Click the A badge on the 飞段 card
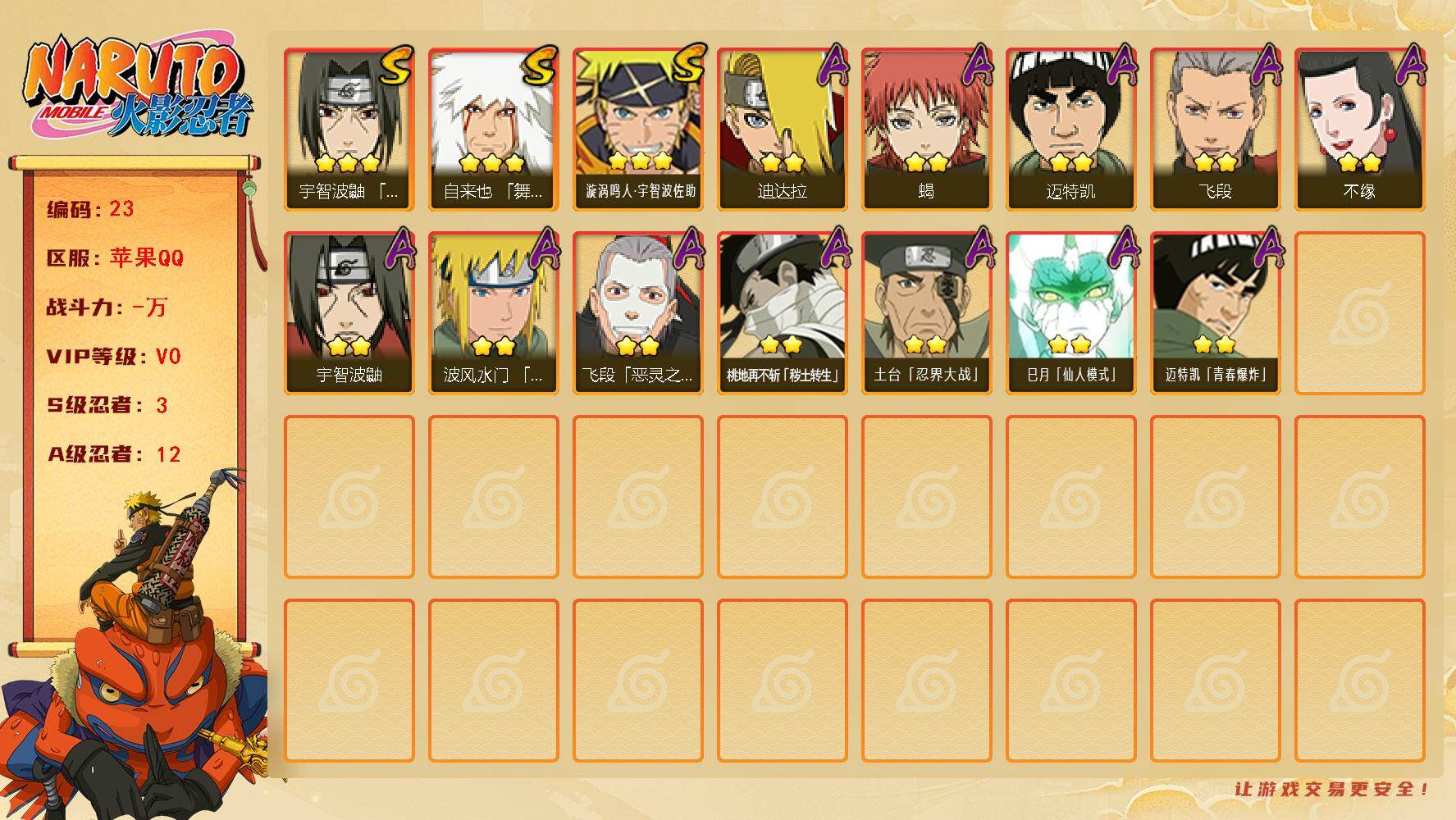1456x820 pixels. click(1267, 66)
